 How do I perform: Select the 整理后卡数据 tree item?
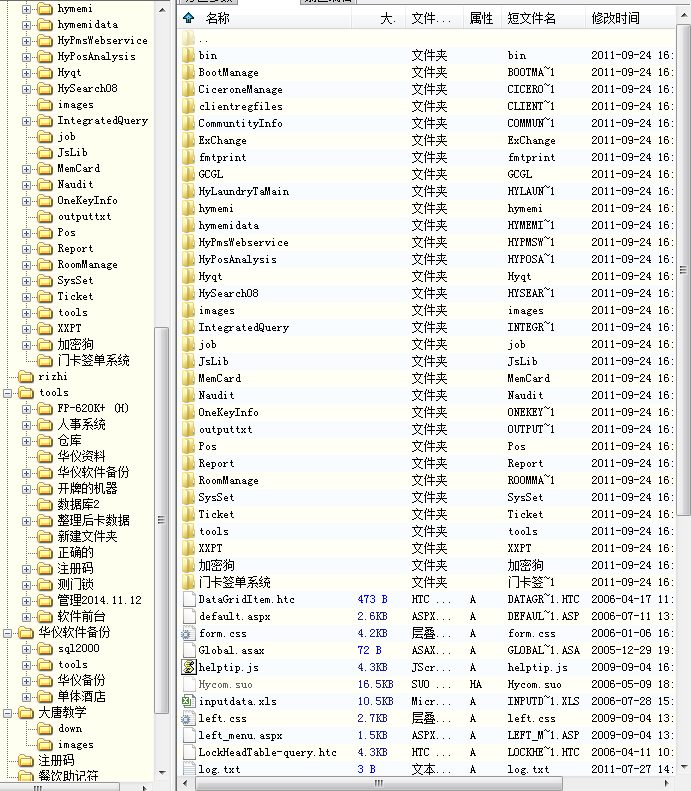coord(93,520)
